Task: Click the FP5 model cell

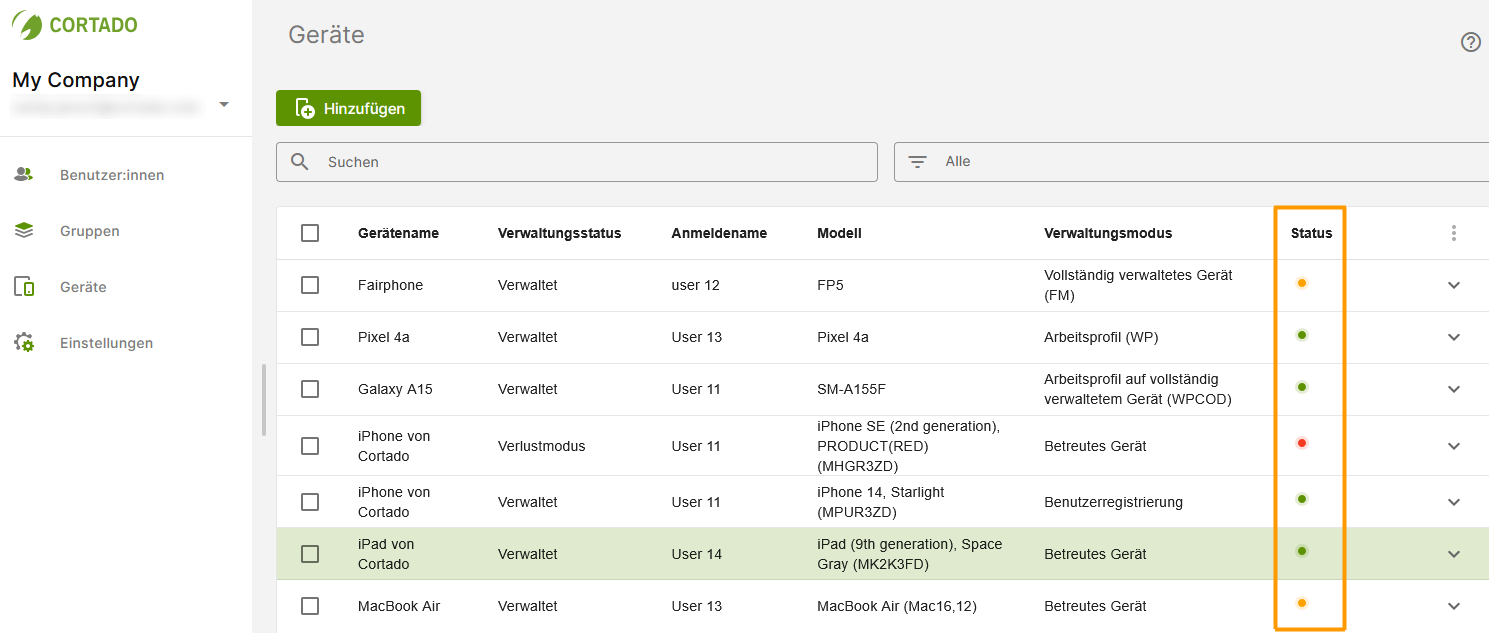Action: [x=830, y=285]
